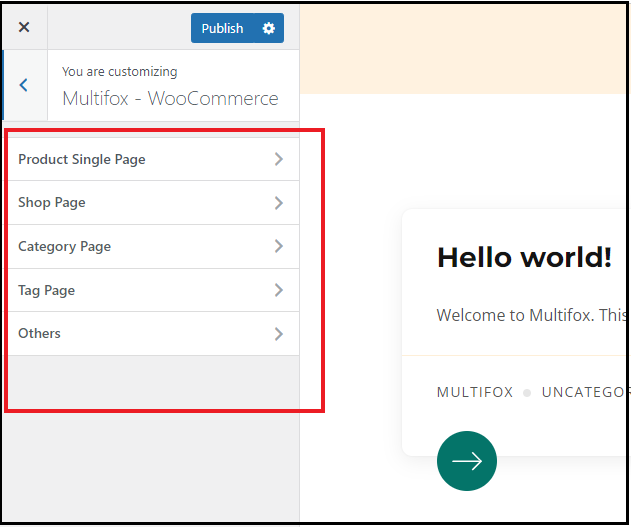Open the Others settings section
The image size is (631, 527).
[x=154, y=333]
